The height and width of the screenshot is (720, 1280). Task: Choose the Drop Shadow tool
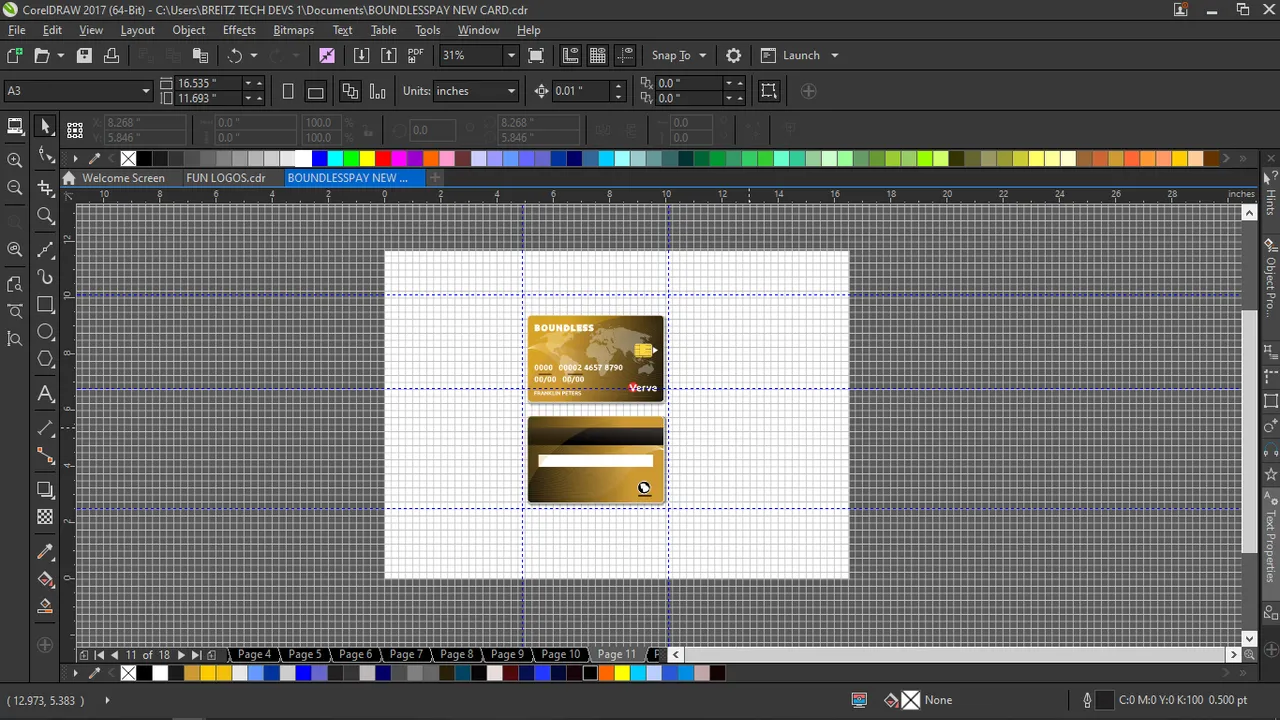[45, 489]
